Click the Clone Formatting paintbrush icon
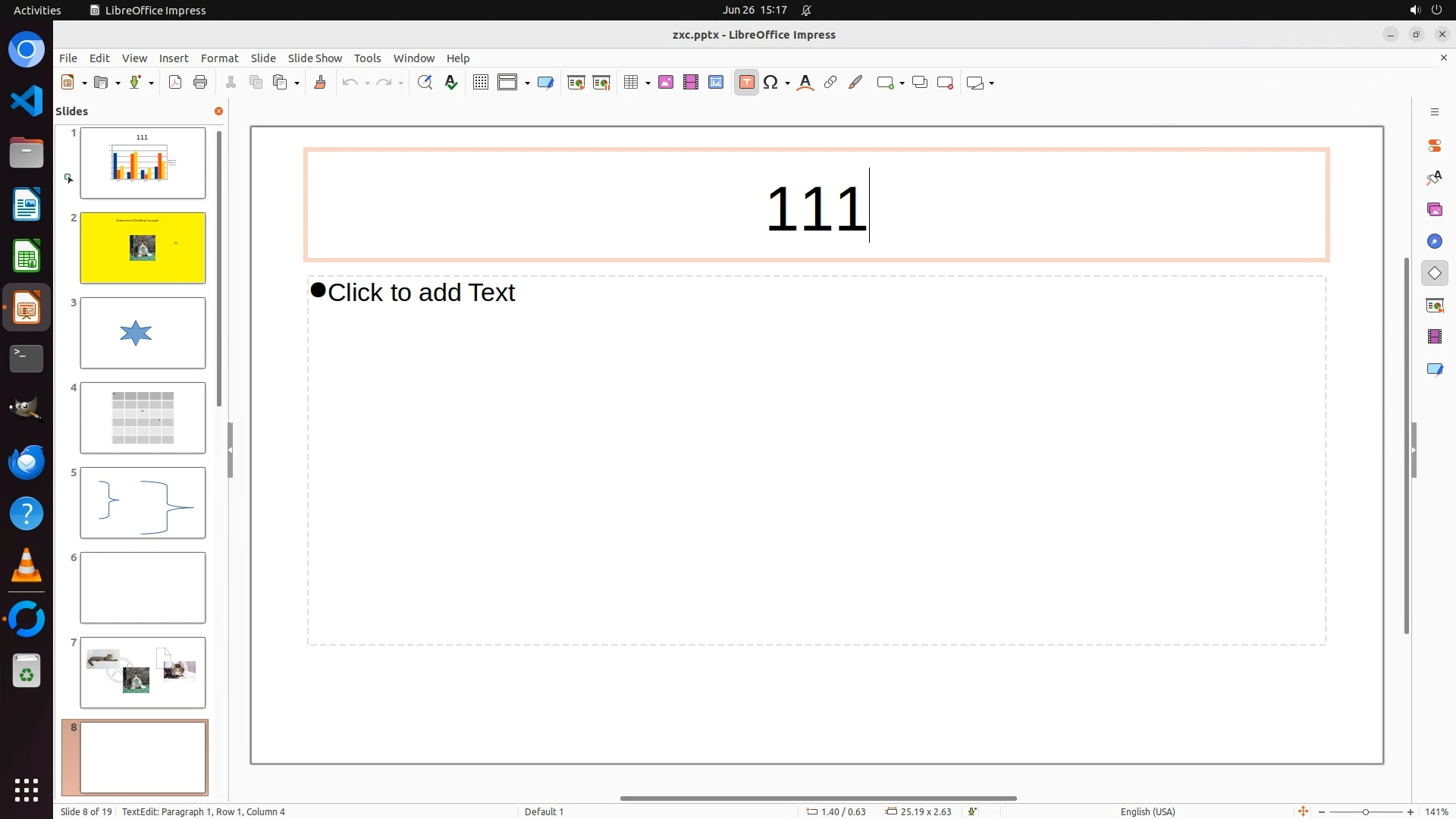1456x819 pixels. (320, 83)
